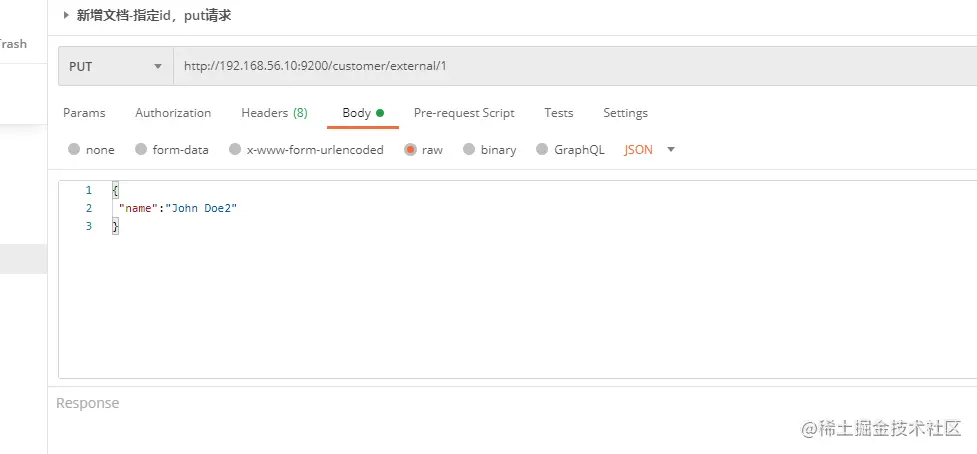Choose the form-data body option
The width and height of the screenshot is (977, 454).
tap(172, 149)
